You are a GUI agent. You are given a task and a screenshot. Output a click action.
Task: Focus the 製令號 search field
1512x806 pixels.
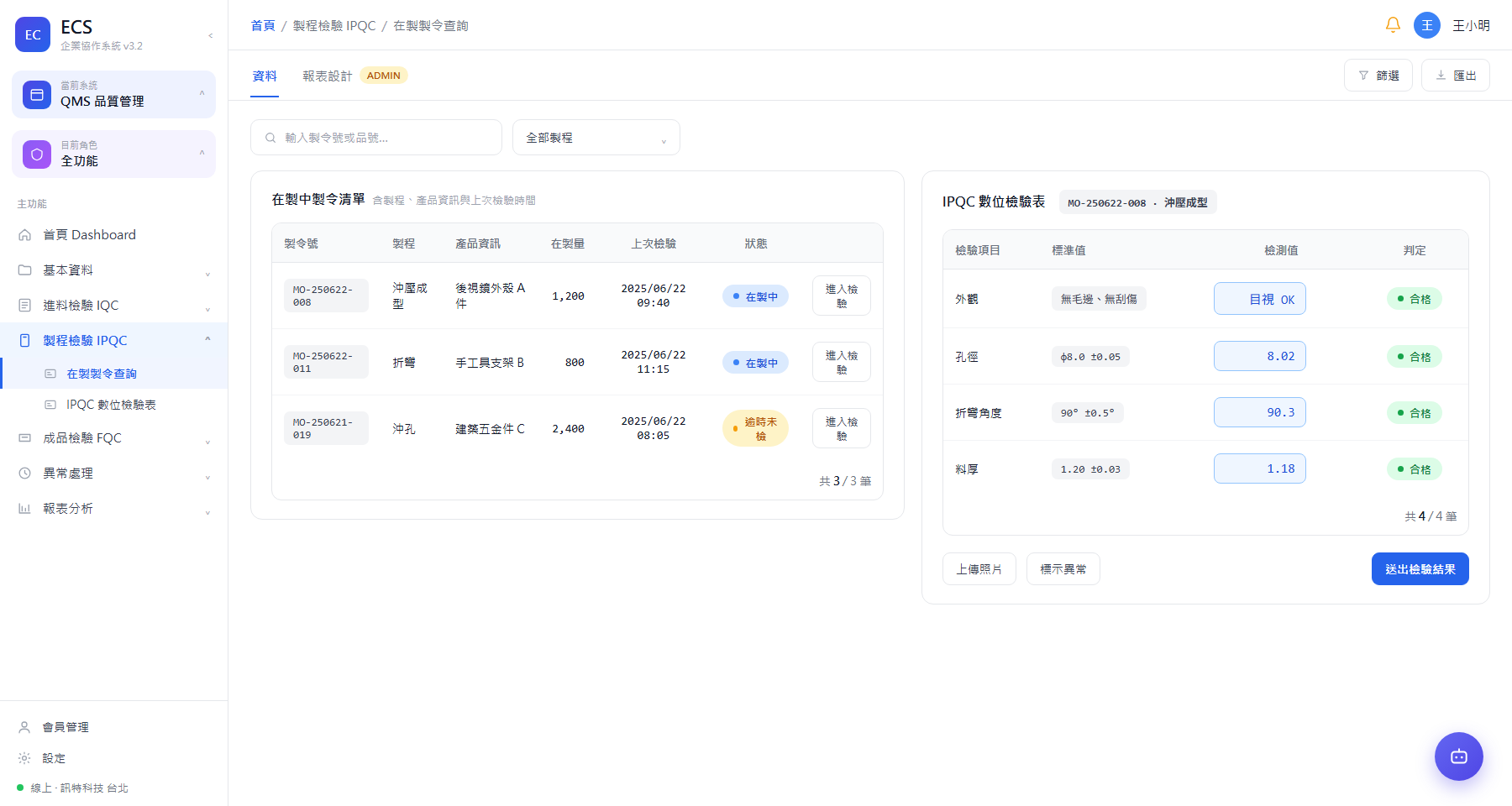[x=376, y=138]
